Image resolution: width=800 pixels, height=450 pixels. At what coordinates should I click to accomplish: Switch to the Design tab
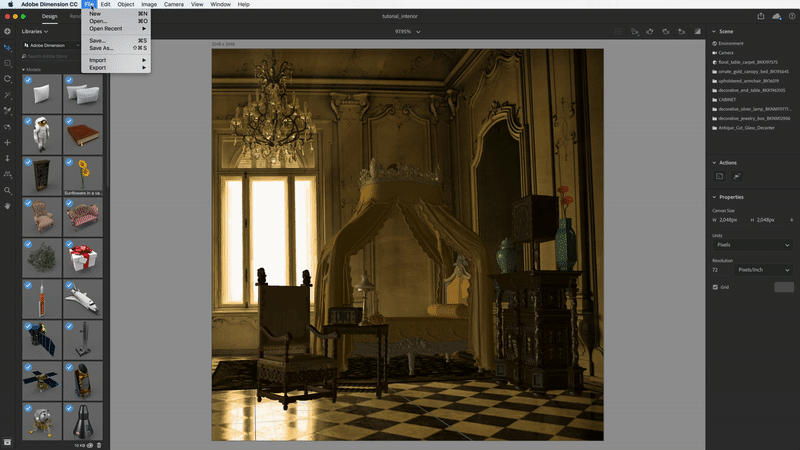pos(49,16)
